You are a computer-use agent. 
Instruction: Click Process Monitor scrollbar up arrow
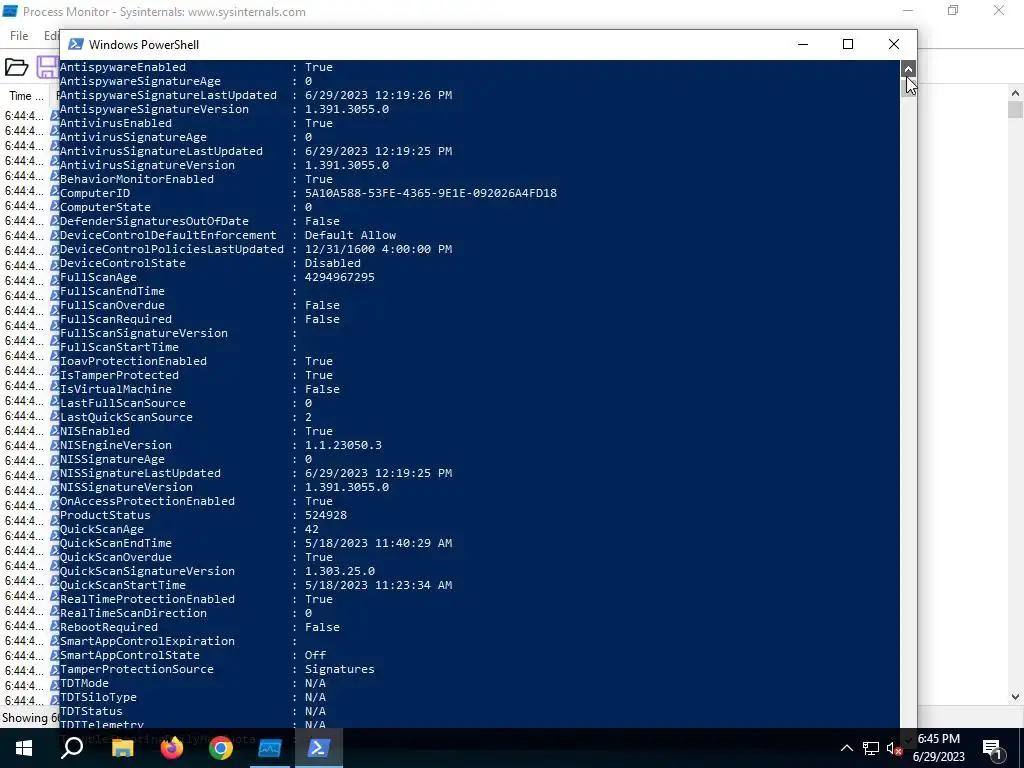(1015, 93)
